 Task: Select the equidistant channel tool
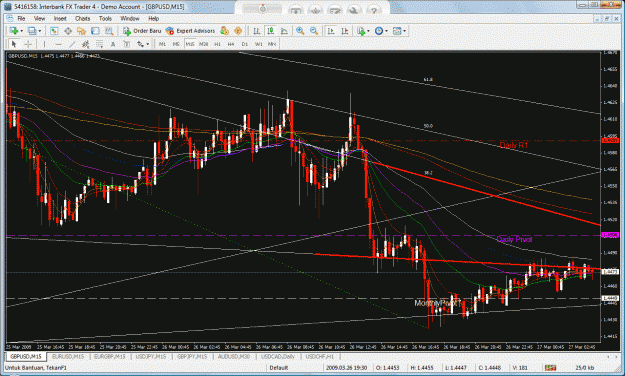coord(86,44)
